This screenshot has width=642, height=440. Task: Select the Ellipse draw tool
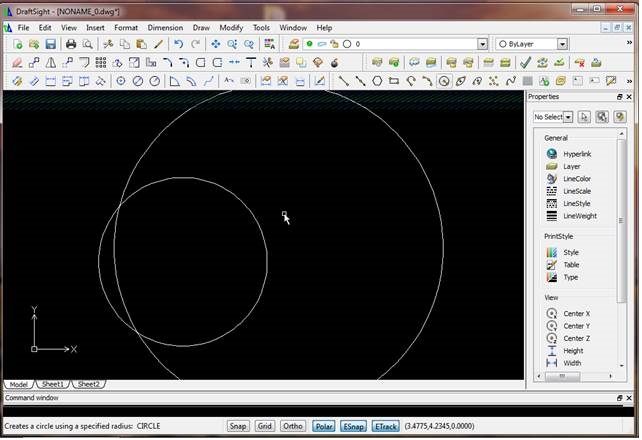point(461,81)
